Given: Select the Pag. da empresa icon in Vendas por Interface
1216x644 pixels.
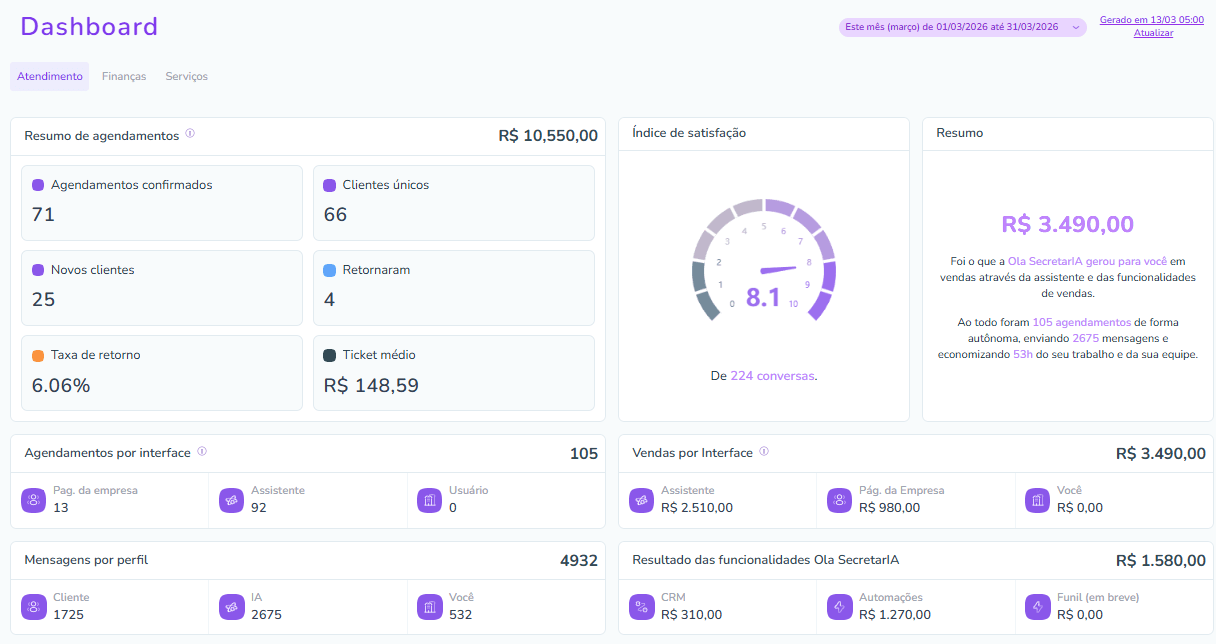Looking at the screenshot, I should point(838,499).
